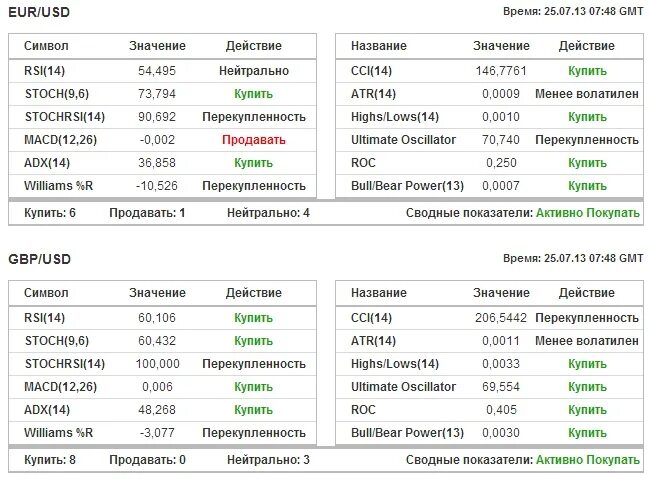
Task: Select EUR/USD CCI(14) value 146,7761
Action: click(501, 71)
